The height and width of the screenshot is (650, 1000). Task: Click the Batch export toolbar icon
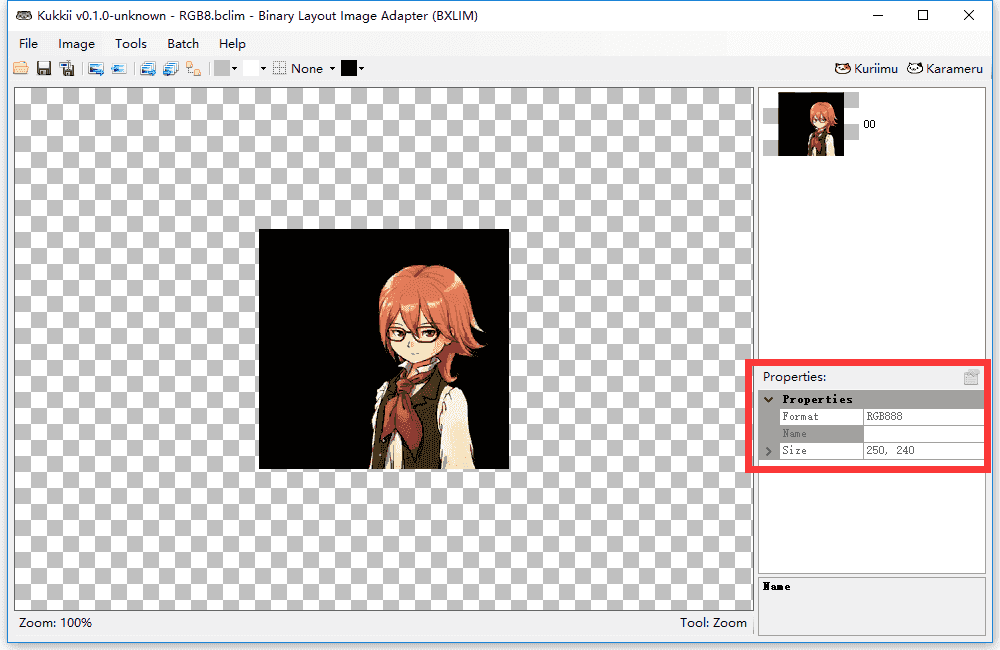click(x=148, y=68)
